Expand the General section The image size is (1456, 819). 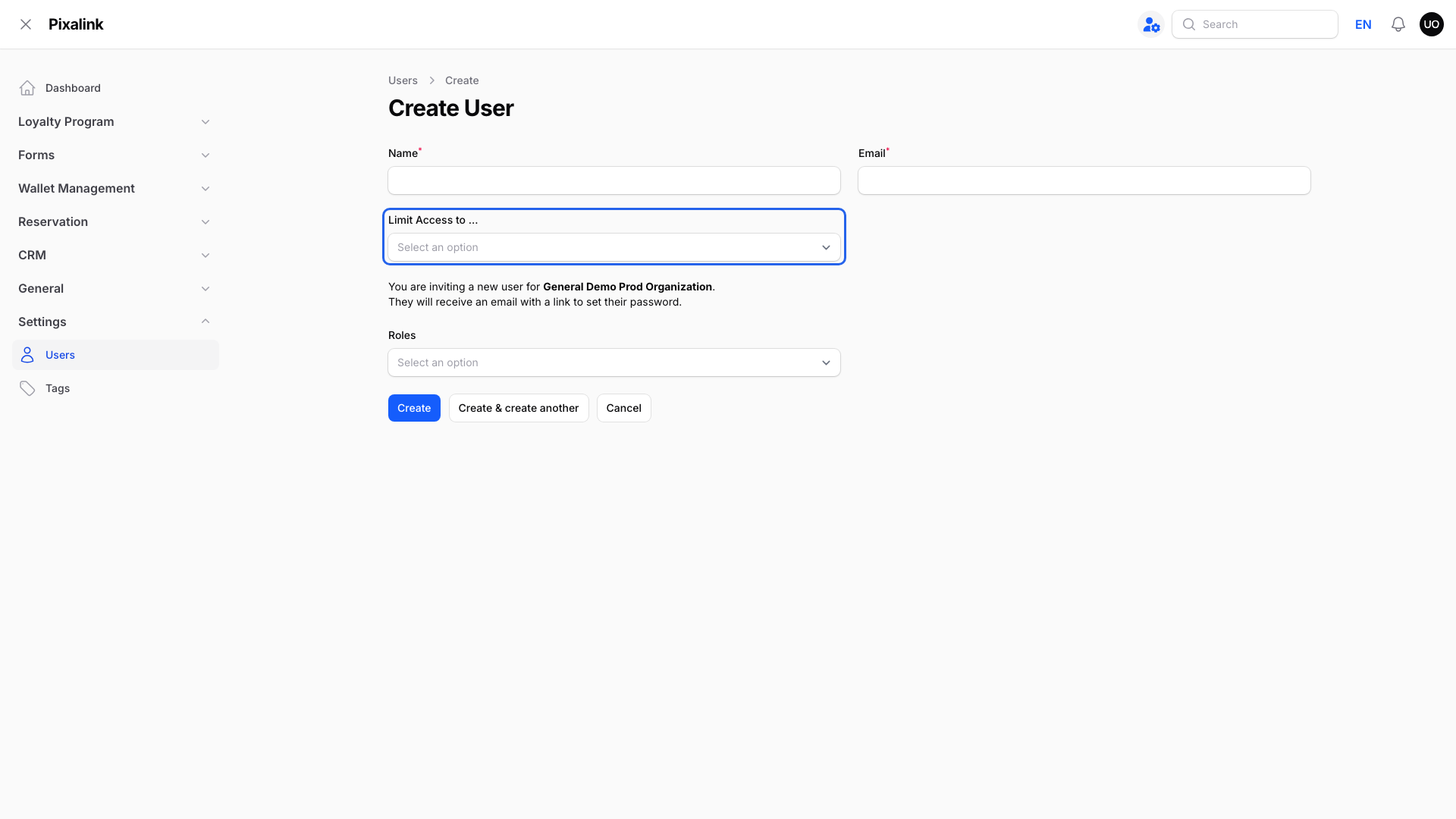pos(115,288)
